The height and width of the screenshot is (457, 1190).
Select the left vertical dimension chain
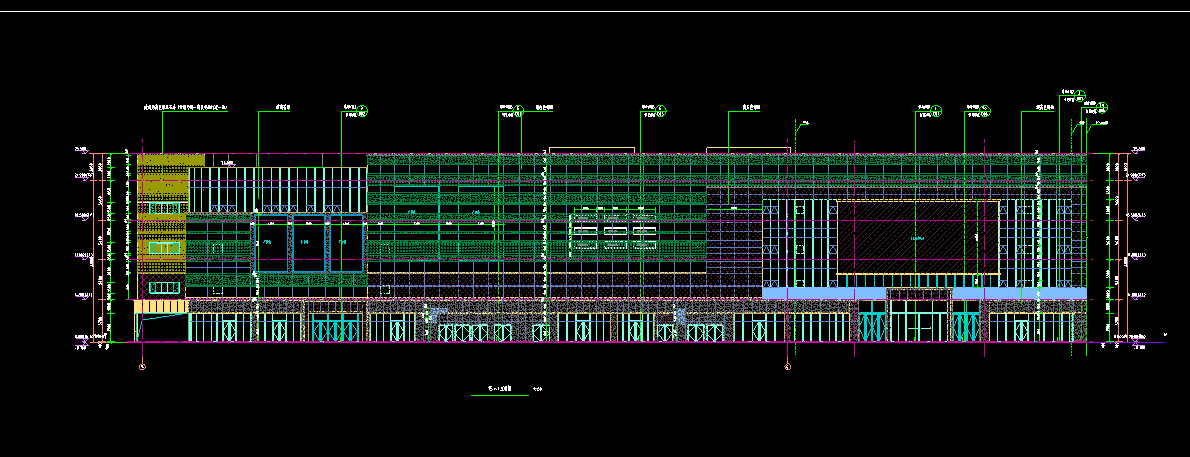tap(102, 245)
